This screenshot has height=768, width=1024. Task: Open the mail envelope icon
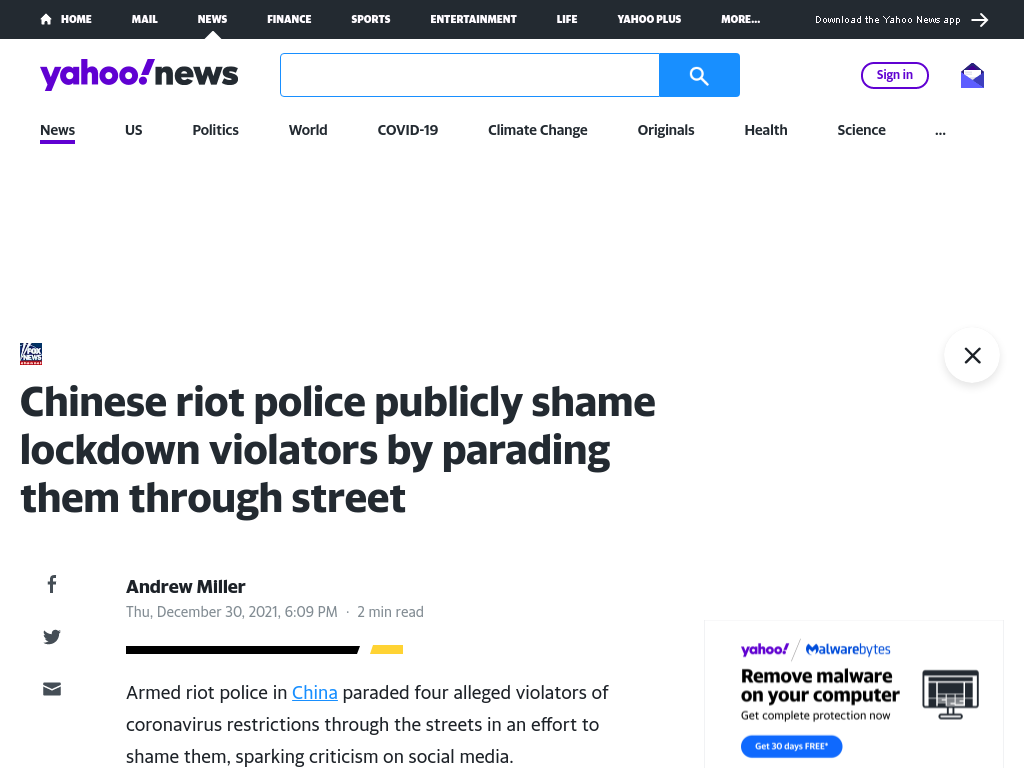(x=972, y=76)
